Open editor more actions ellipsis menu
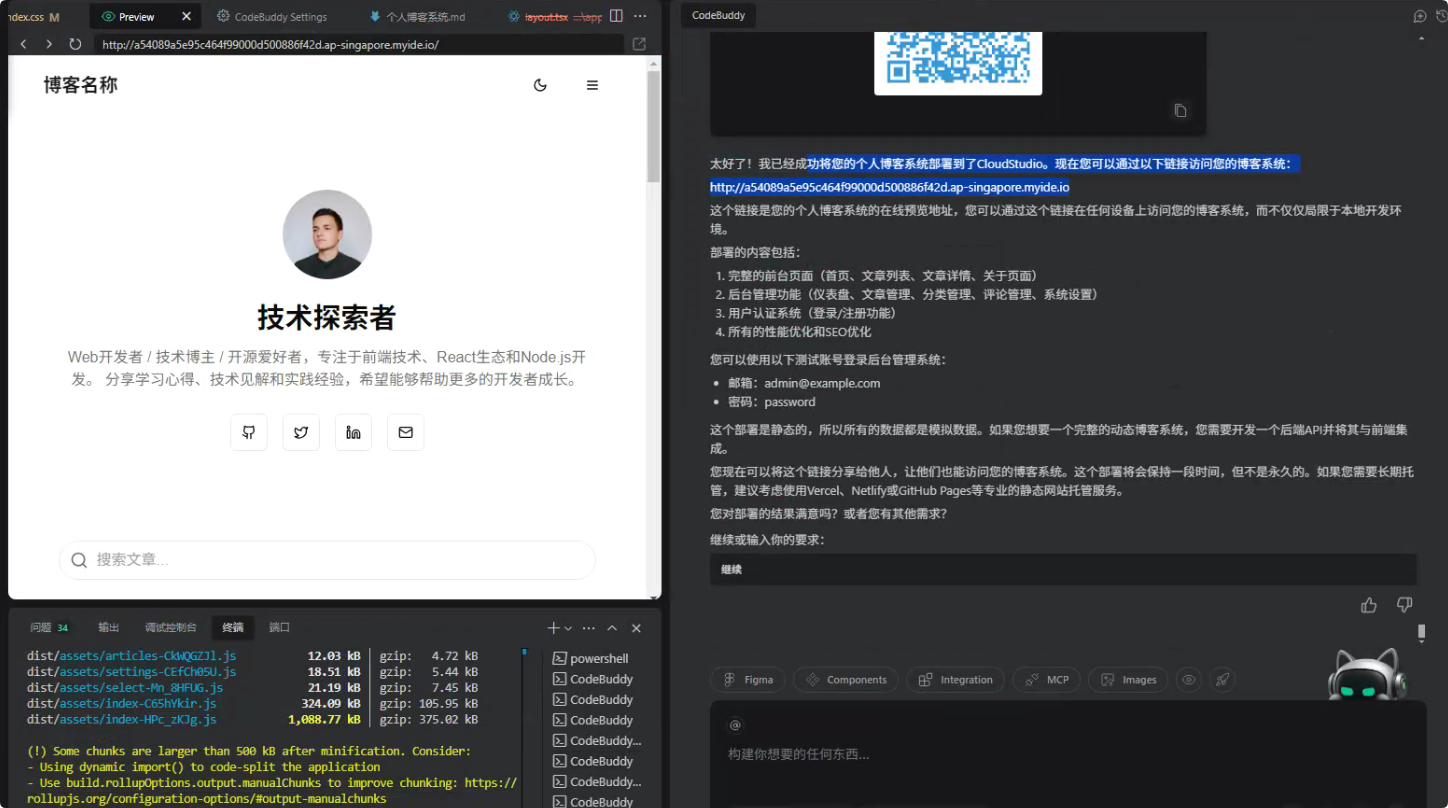 pyautogui.click(x=640, y=16)
